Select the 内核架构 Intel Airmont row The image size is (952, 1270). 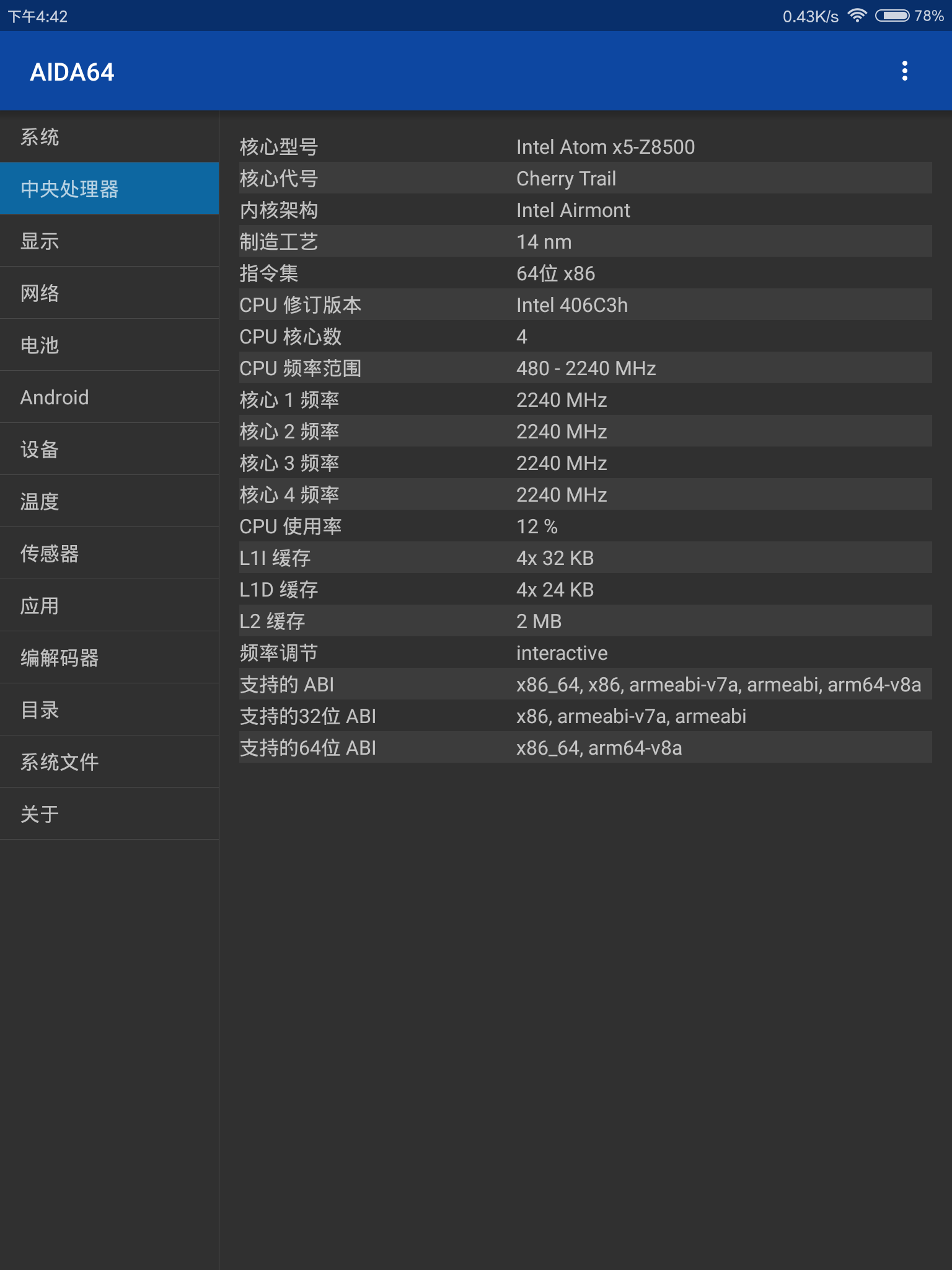(585, 210)
